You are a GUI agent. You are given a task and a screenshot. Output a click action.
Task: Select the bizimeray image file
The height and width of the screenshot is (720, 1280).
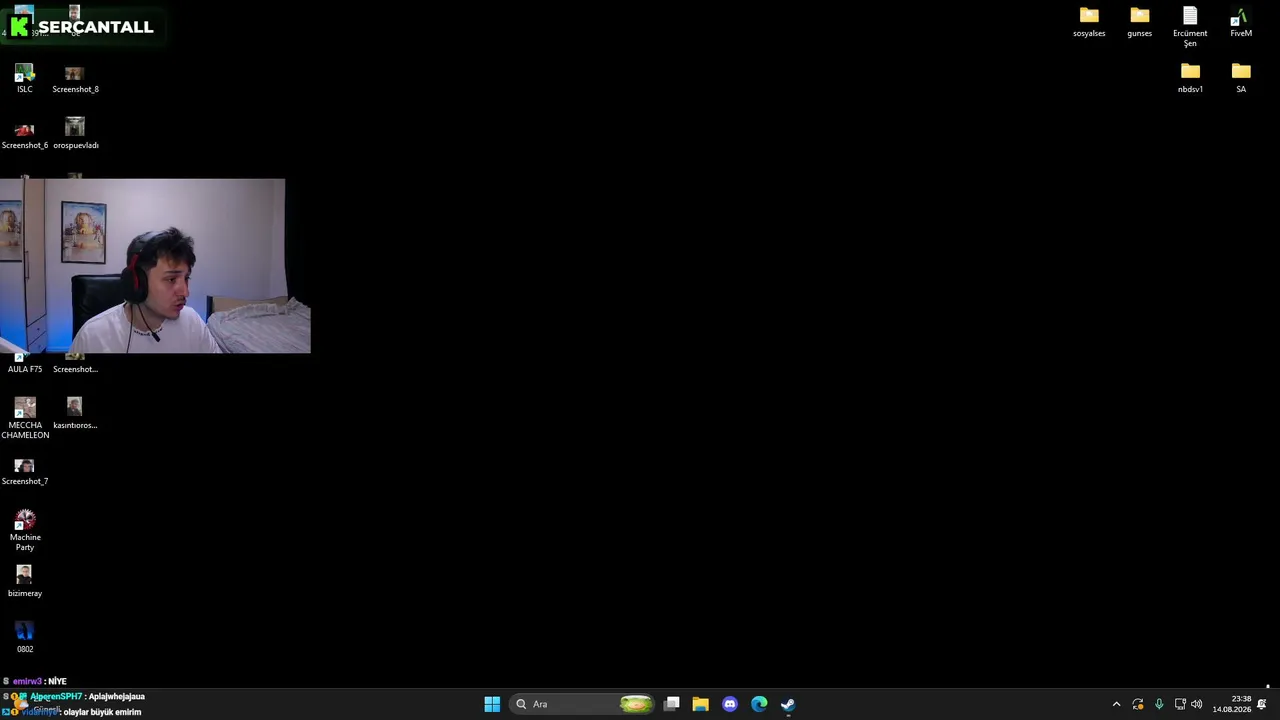[25, 581]
